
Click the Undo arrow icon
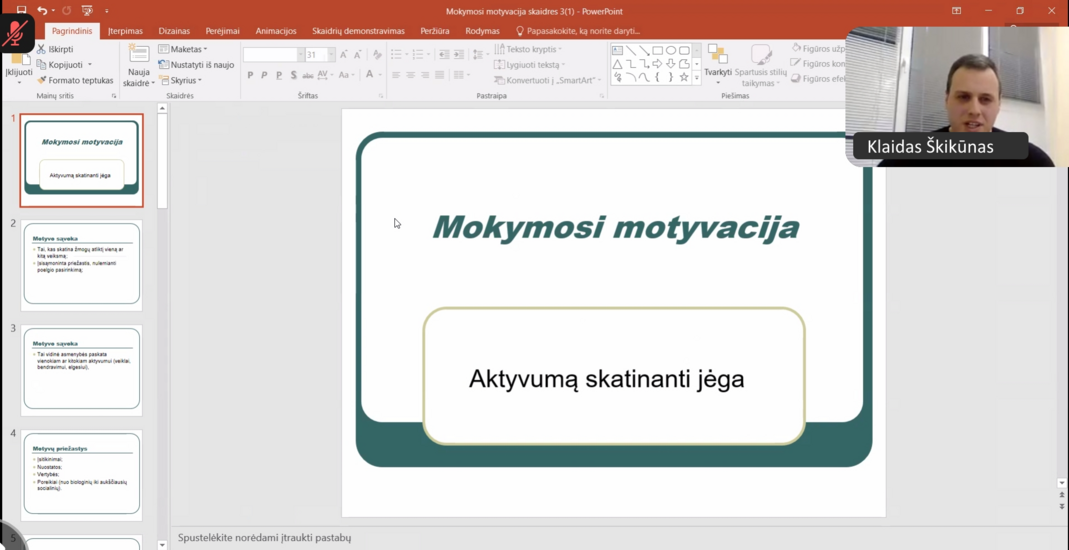[x=42, y=11]
